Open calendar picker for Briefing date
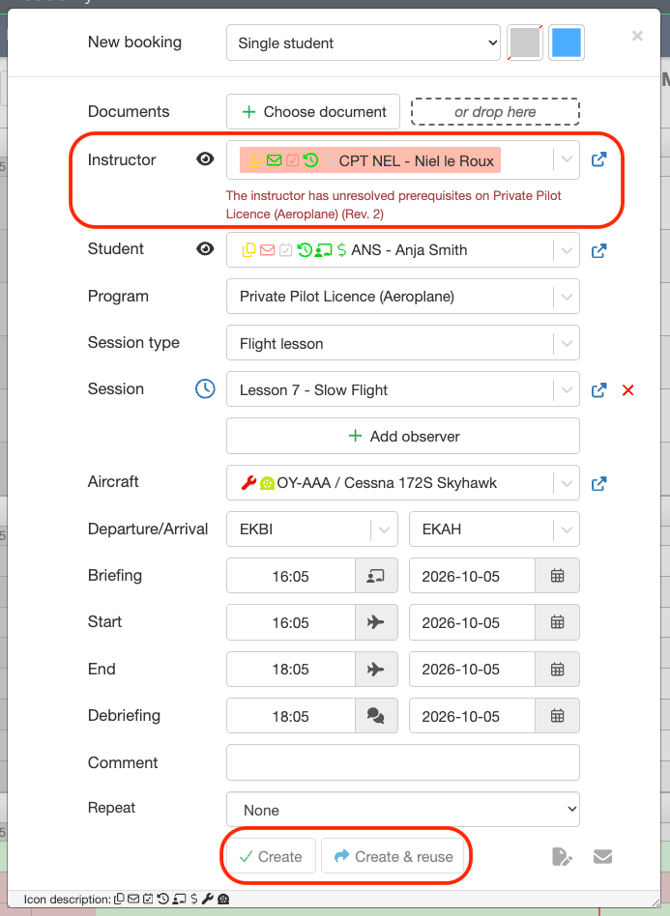The height and width of the screenshot is (916, 670). [557, 576]
